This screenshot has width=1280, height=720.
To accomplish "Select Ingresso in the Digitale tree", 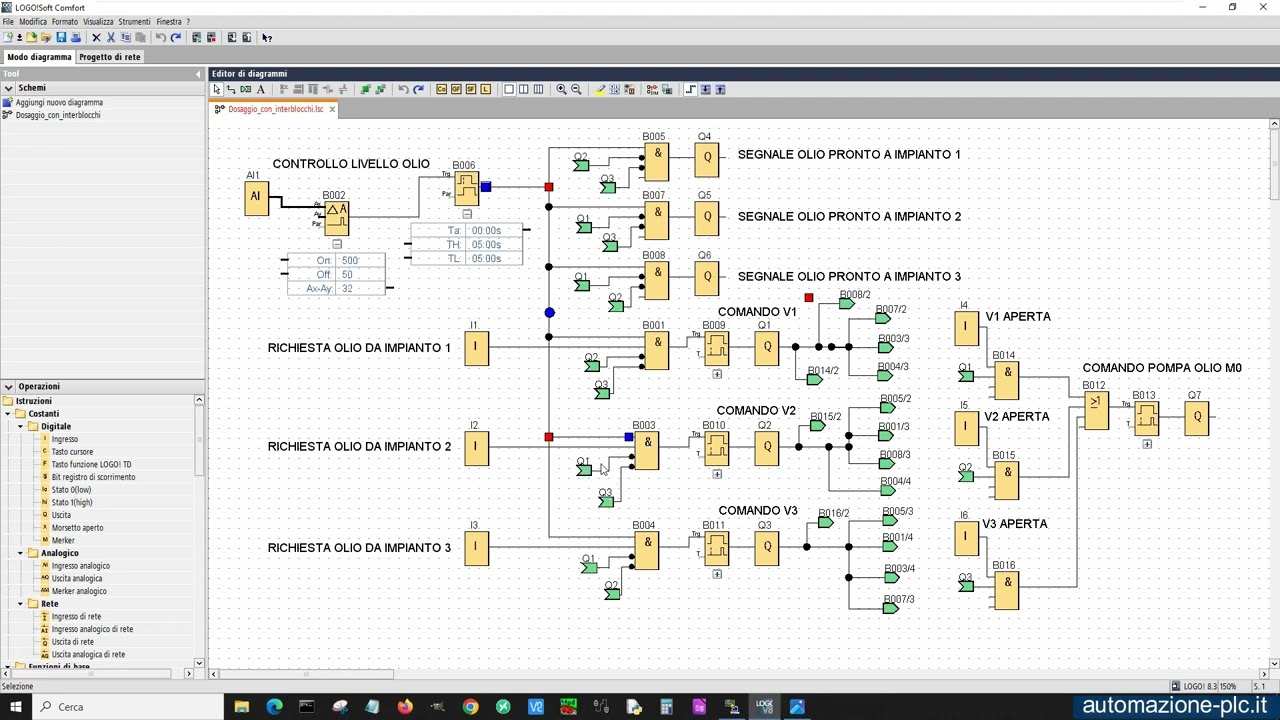I will (x=64, y=439).
